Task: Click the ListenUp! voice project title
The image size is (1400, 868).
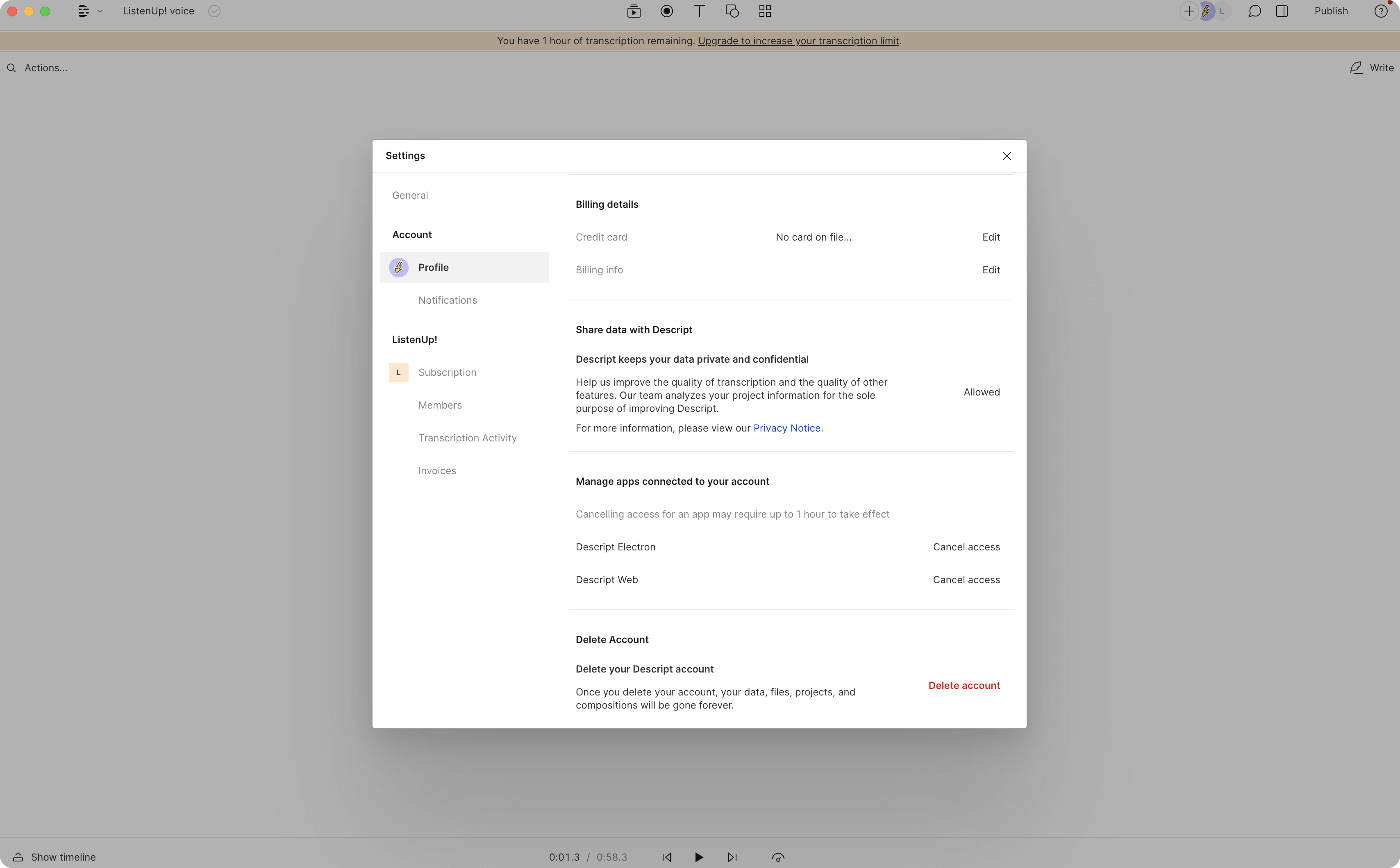Action: (159, 11)
